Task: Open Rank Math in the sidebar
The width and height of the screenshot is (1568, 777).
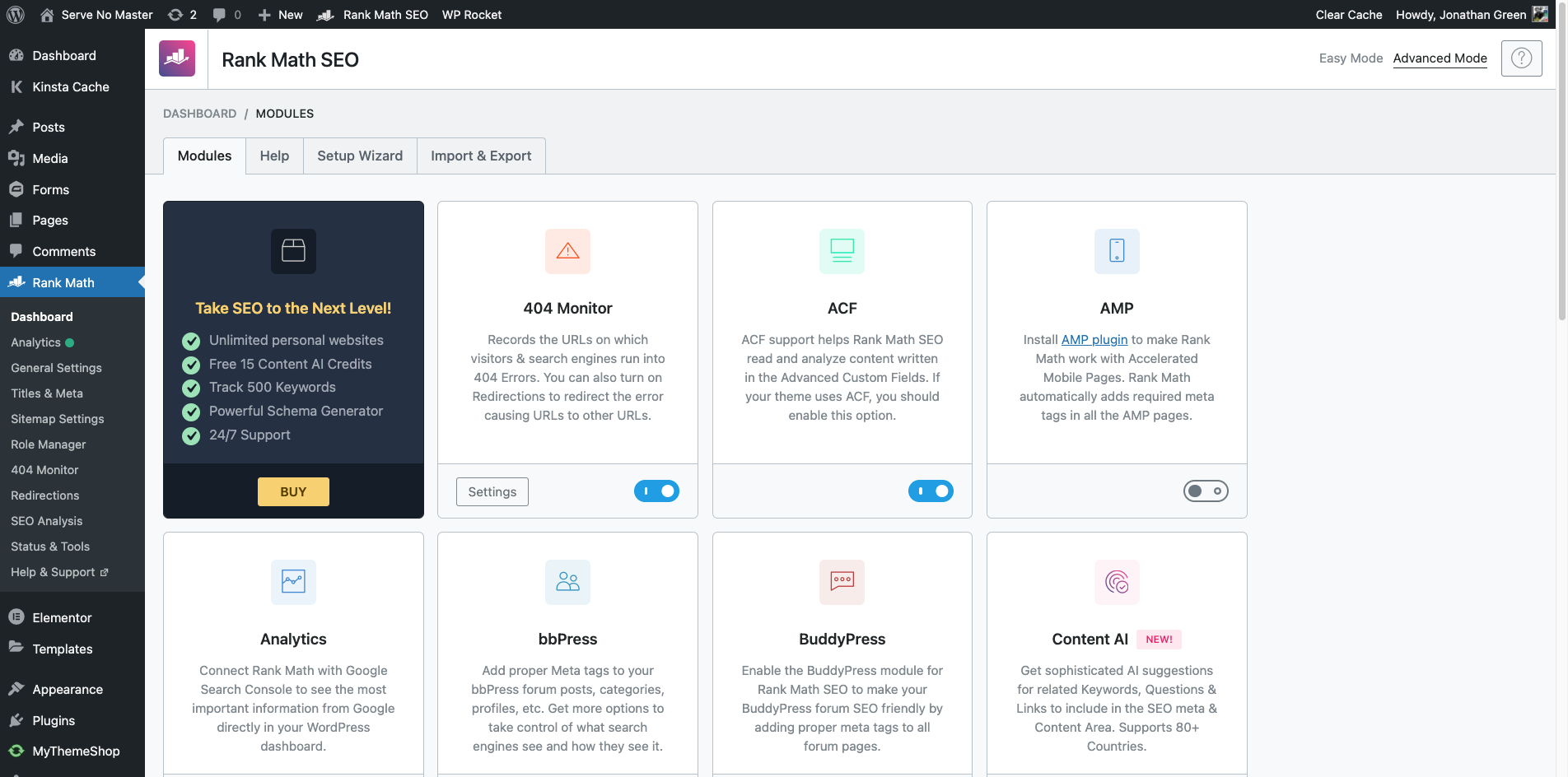Action: 72,282
